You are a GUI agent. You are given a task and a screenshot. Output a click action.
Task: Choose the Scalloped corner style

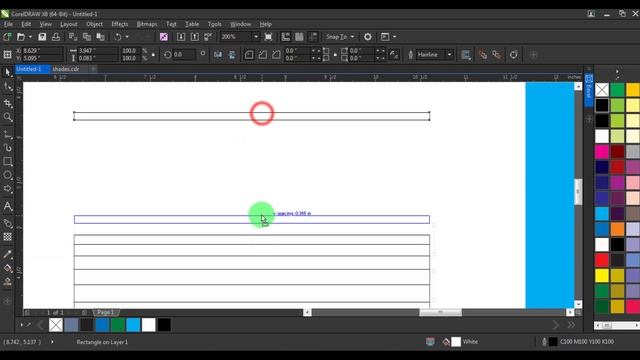tap(262, 54)
